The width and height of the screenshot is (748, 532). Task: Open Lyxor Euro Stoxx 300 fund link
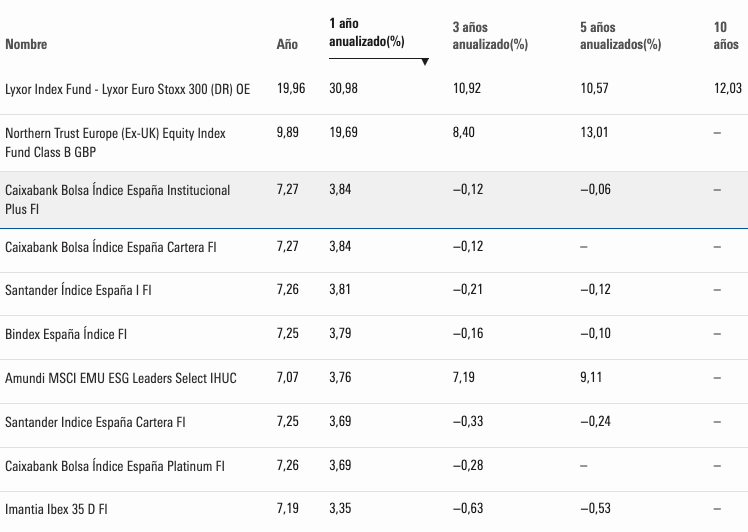pos(128,89)
